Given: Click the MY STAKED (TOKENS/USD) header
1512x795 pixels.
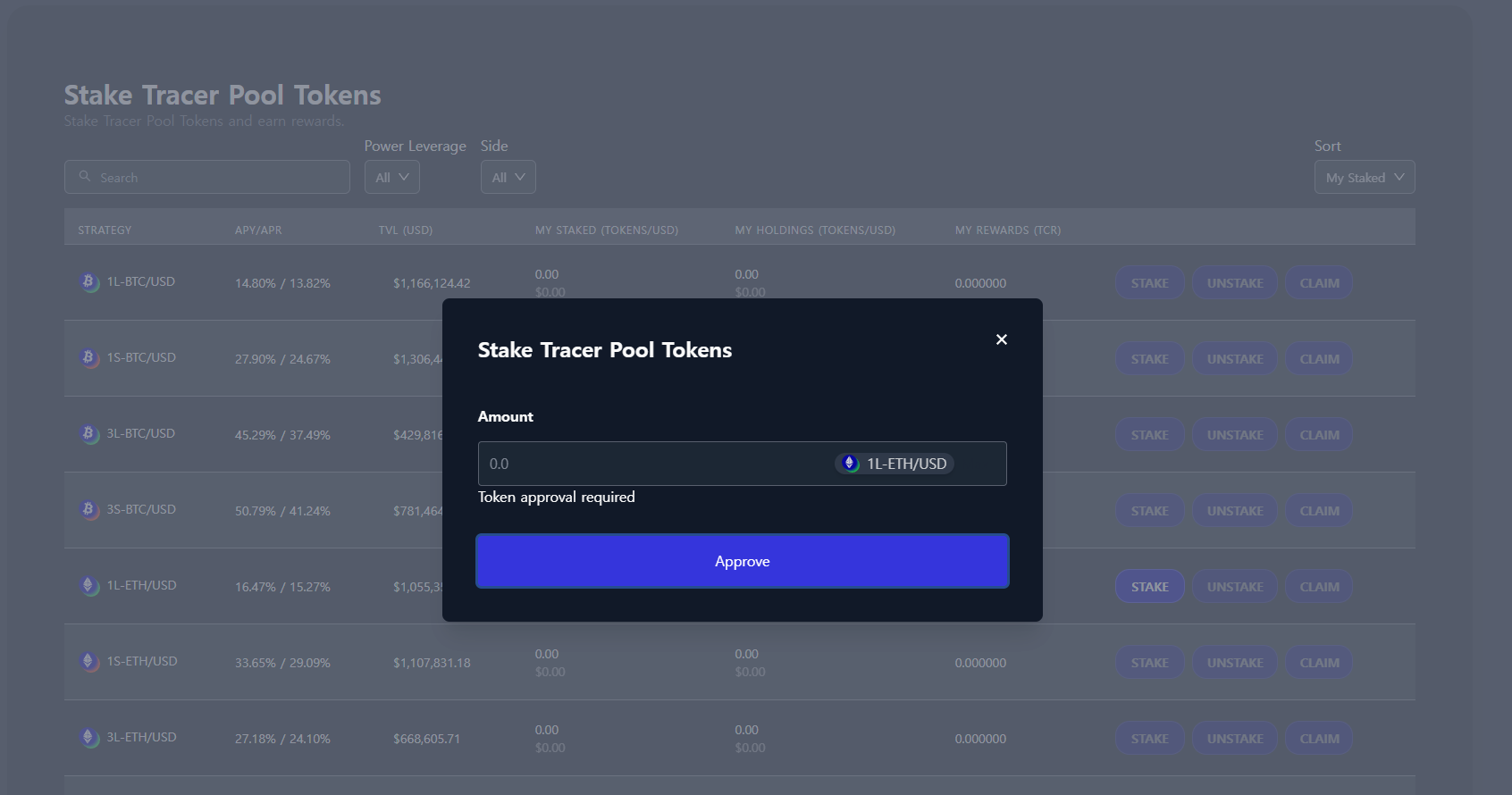Looking at the screenshot, I should coord(607,230).
